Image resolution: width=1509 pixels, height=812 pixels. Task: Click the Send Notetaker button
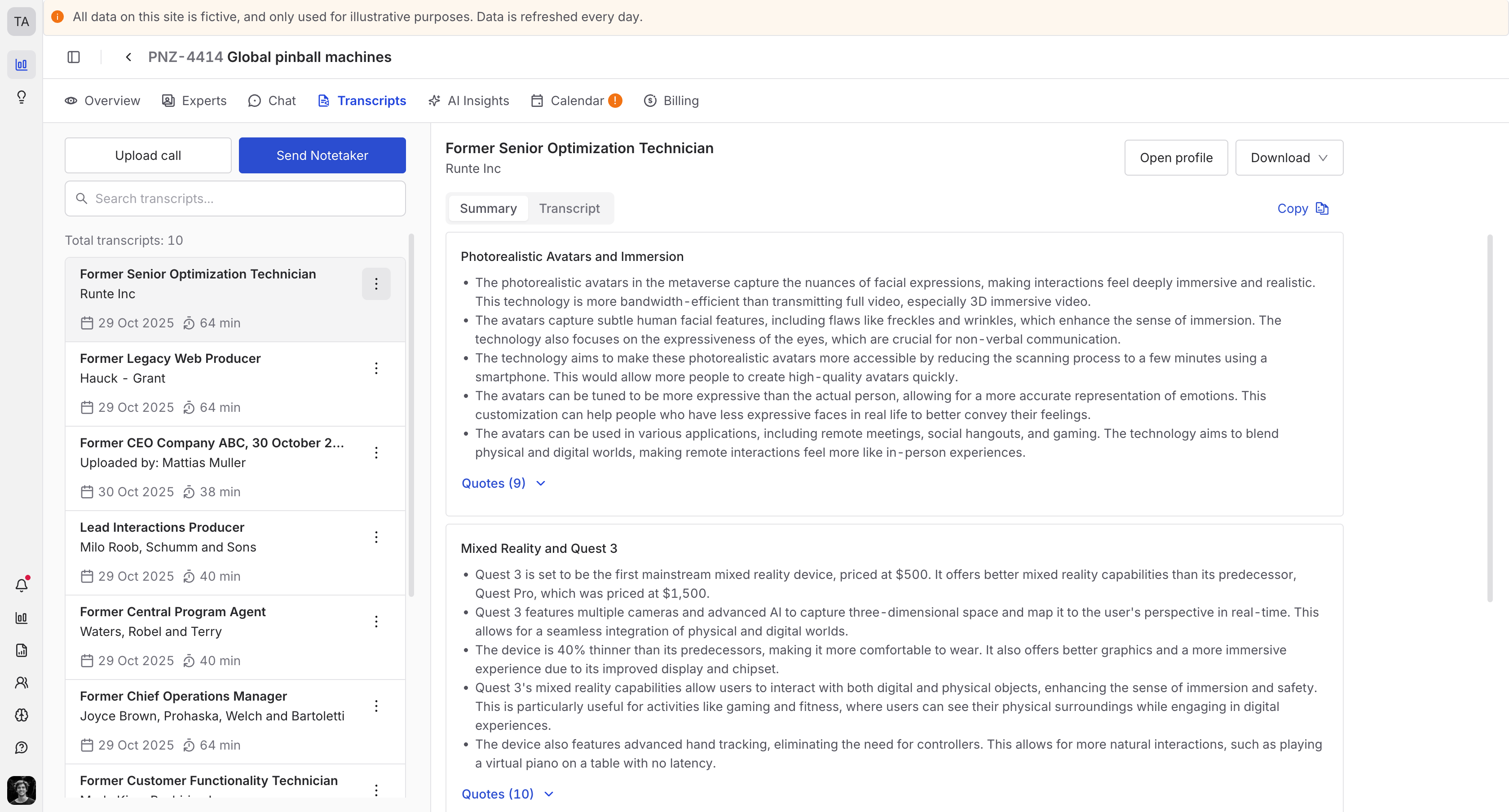322,155
